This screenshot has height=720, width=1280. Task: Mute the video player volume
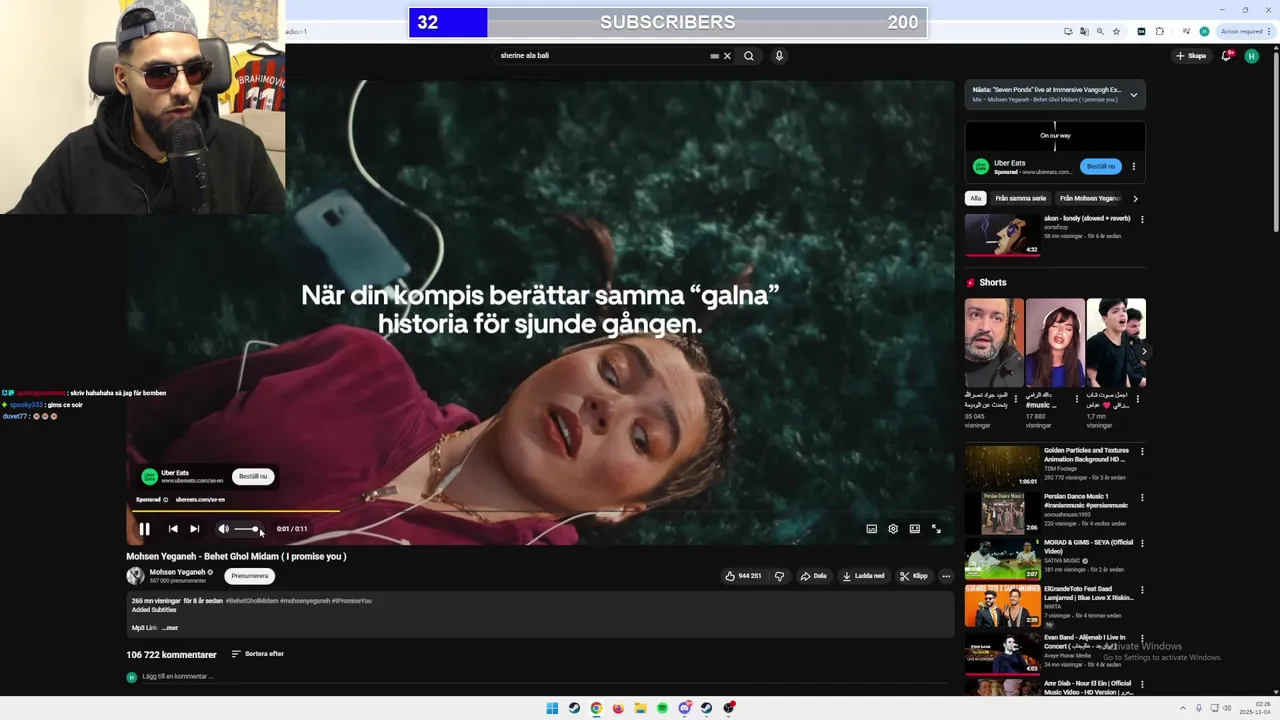(x=223, y=529)
